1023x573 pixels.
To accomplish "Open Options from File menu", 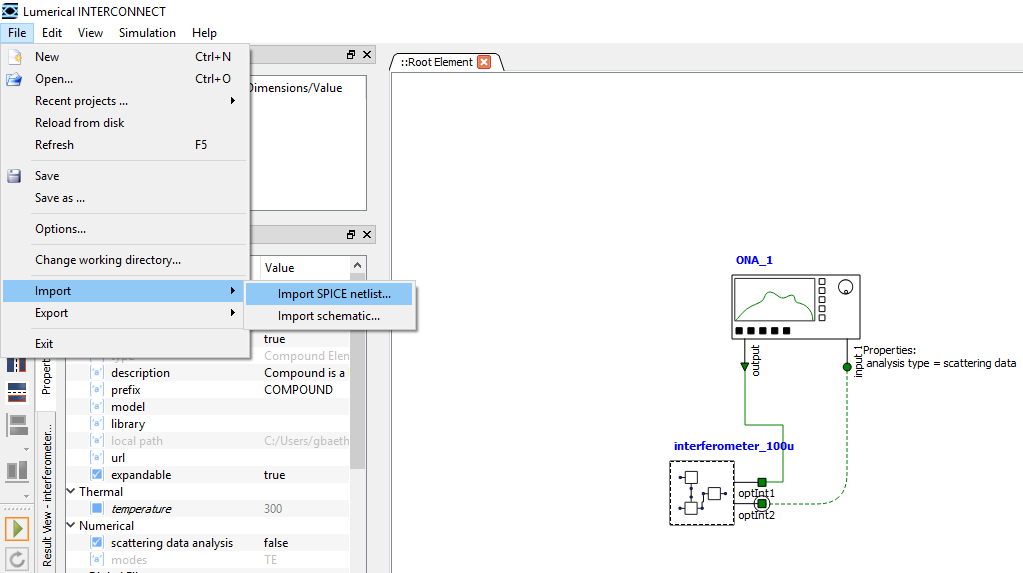I will tap(125, 229).
